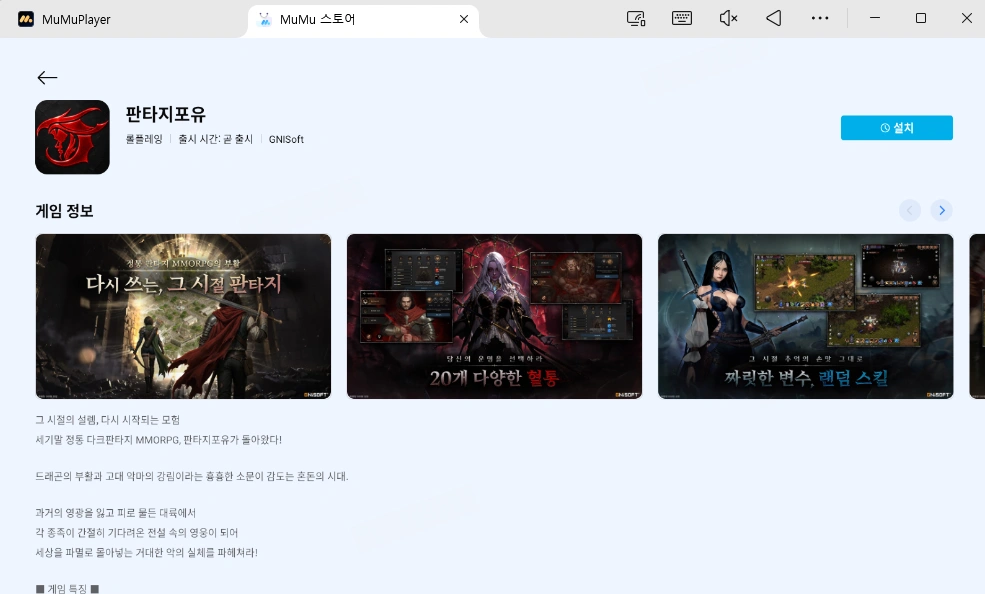Switch to the MuMu 스토어 tab
The width and height of the screenshot is (985, 594).
(362, 19)
